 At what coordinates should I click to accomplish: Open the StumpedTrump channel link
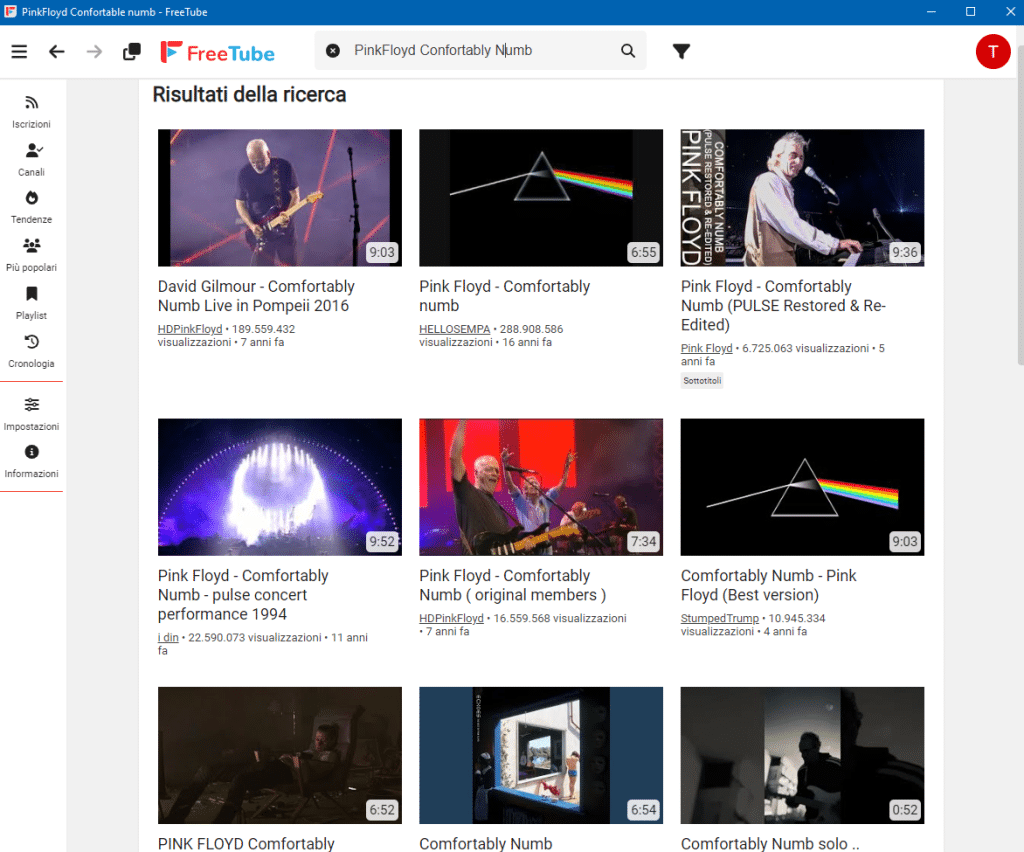pos(720,618)
